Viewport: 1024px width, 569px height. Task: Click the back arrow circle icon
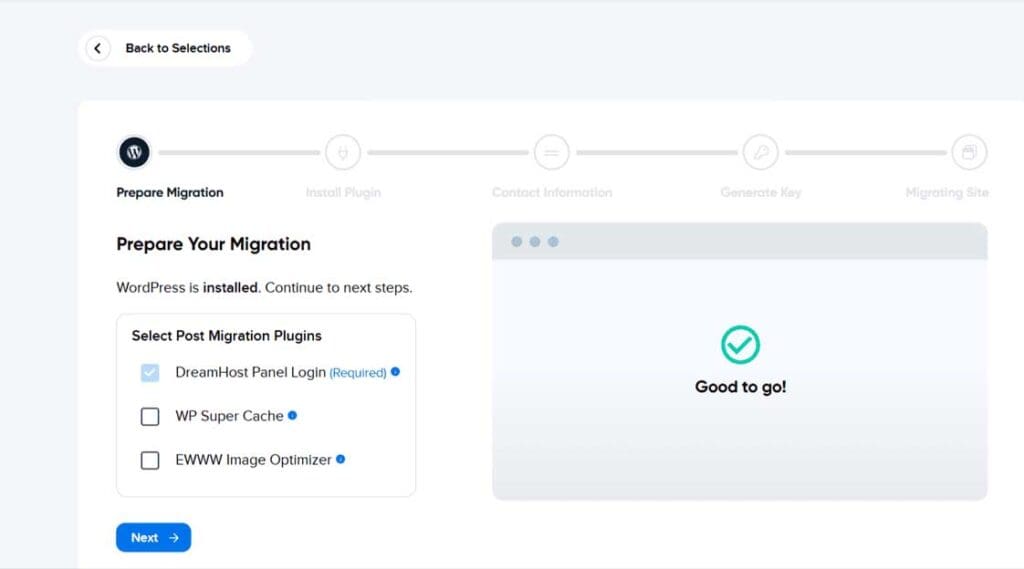[x=98, y=48]
